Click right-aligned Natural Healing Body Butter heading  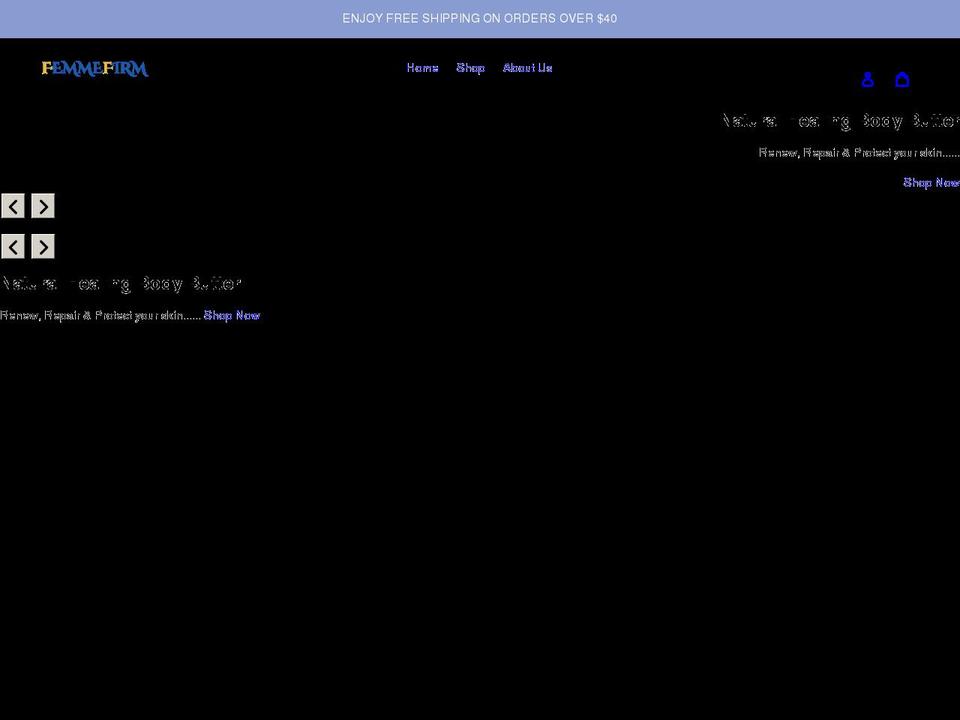(x=841, y=121)
